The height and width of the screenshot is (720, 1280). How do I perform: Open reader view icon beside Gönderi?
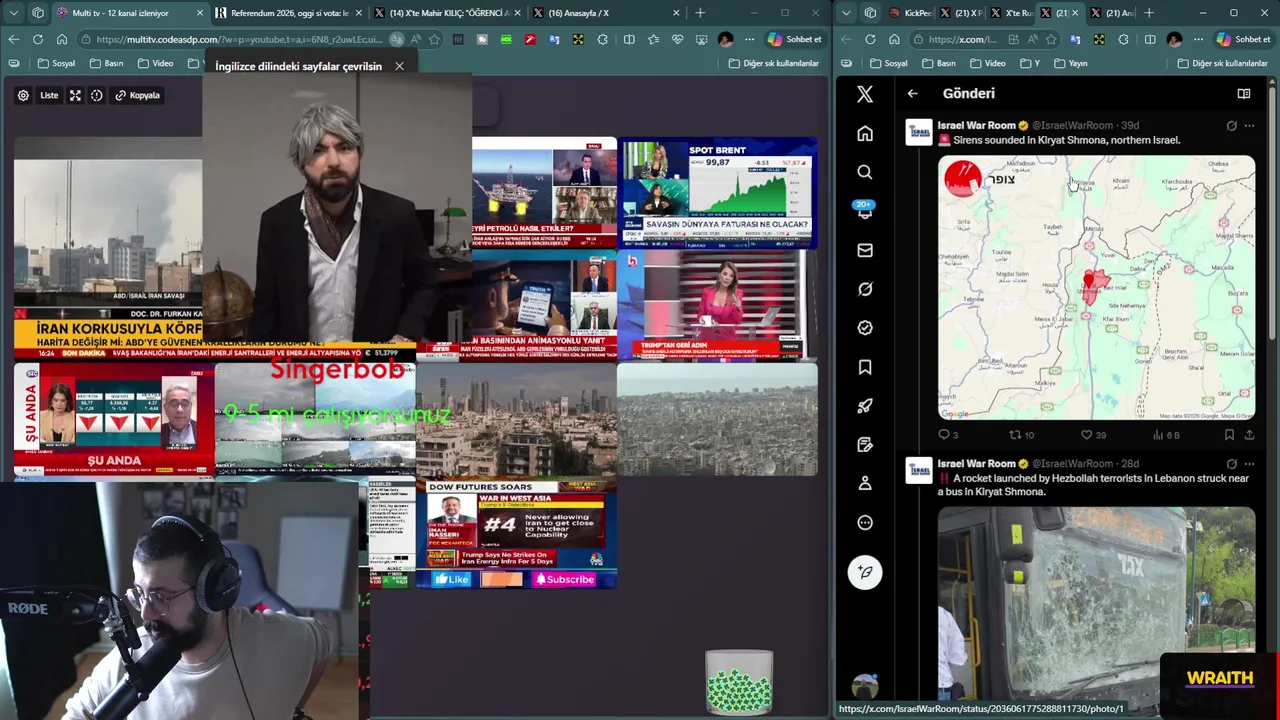1243,93
